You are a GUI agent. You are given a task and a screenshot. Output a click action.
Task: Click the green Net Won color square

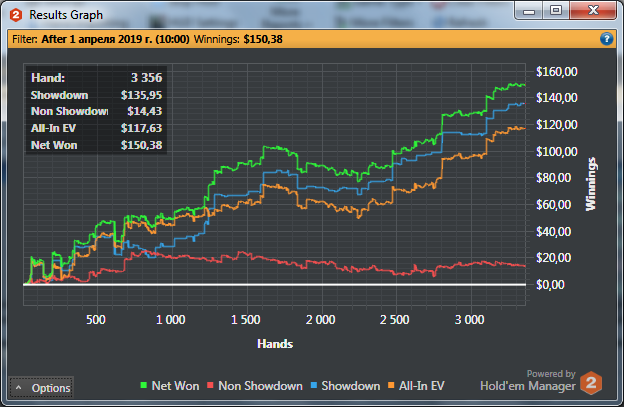click(144, 385)
